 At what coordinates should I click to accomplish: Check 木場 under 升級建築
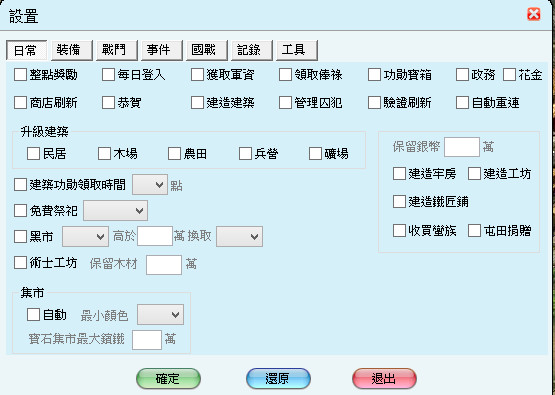[104, 154]
